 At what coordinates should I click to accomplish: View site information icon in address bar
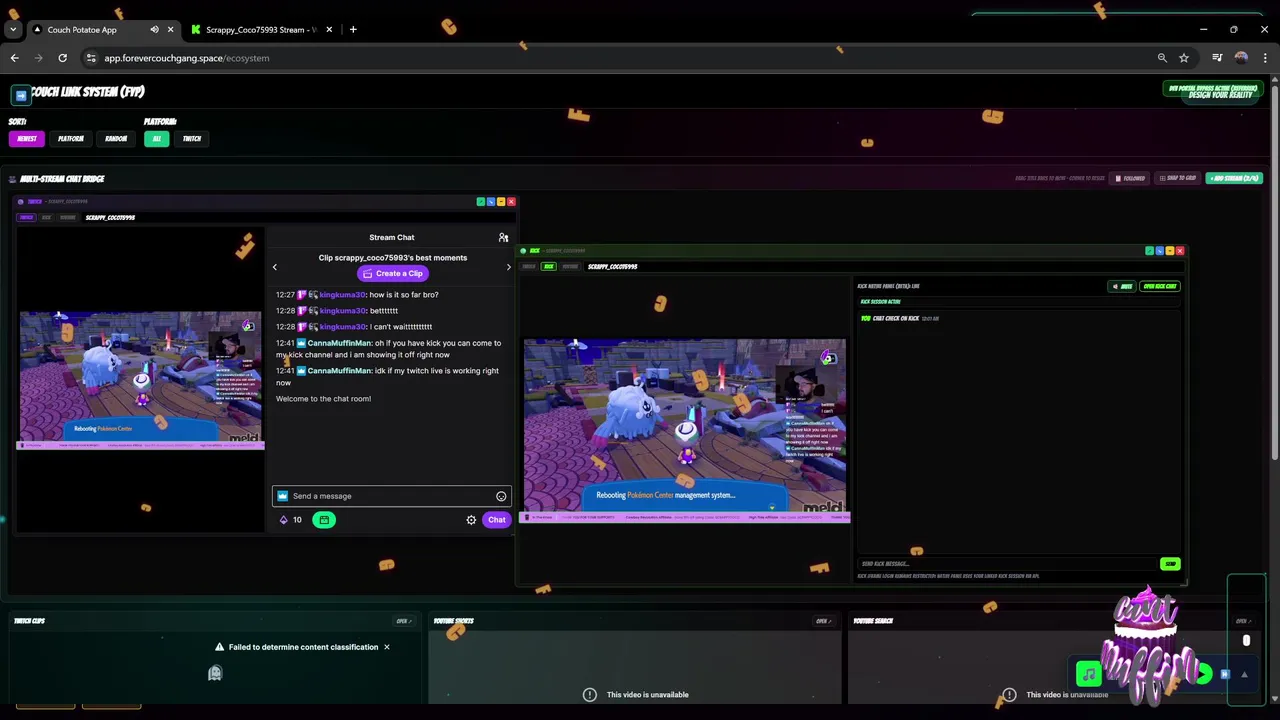tap(91, 58)
